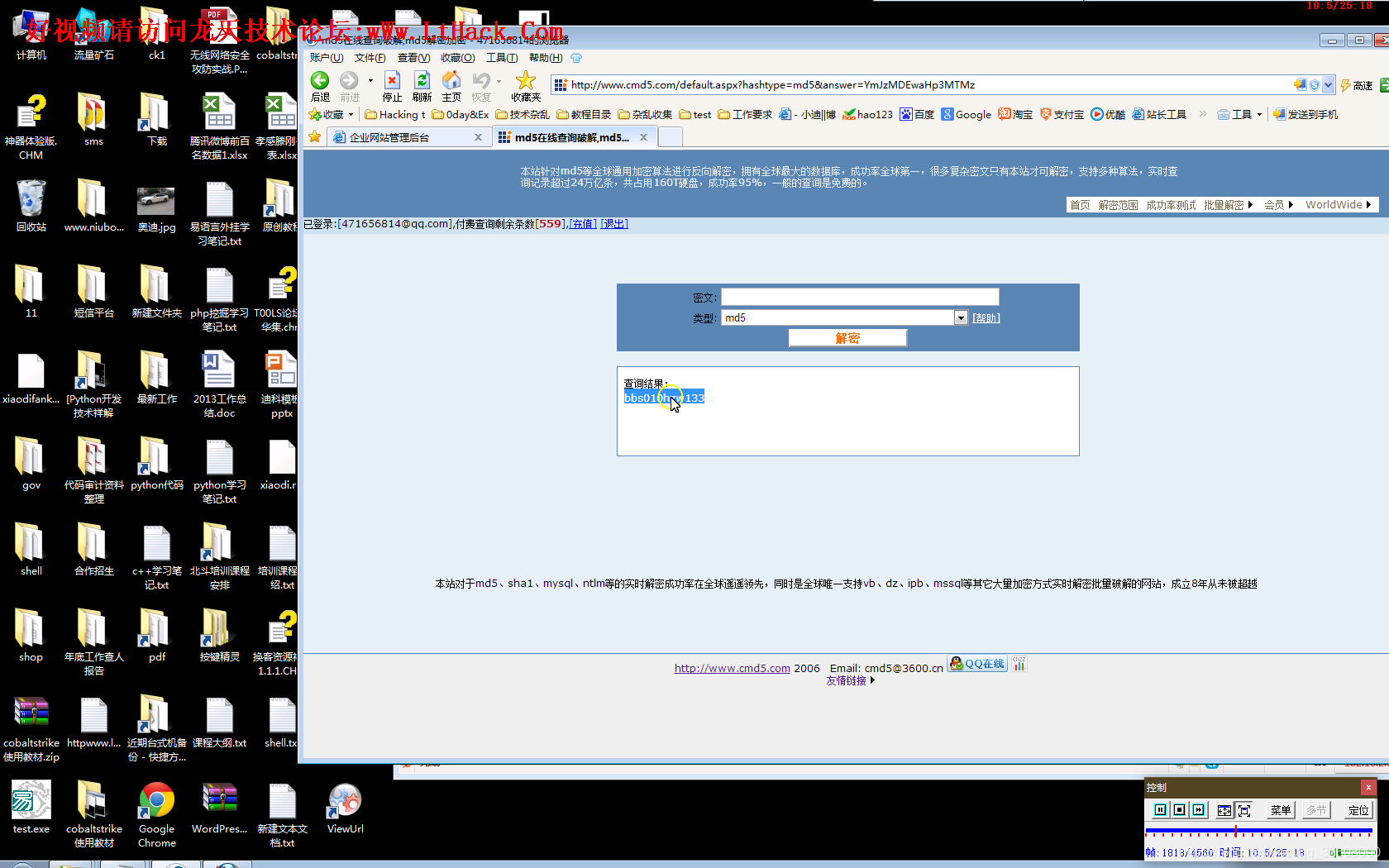Refresh the page with the 刷新 button
This screenshot has height=868, width=1389.
[x=422, y=86]
